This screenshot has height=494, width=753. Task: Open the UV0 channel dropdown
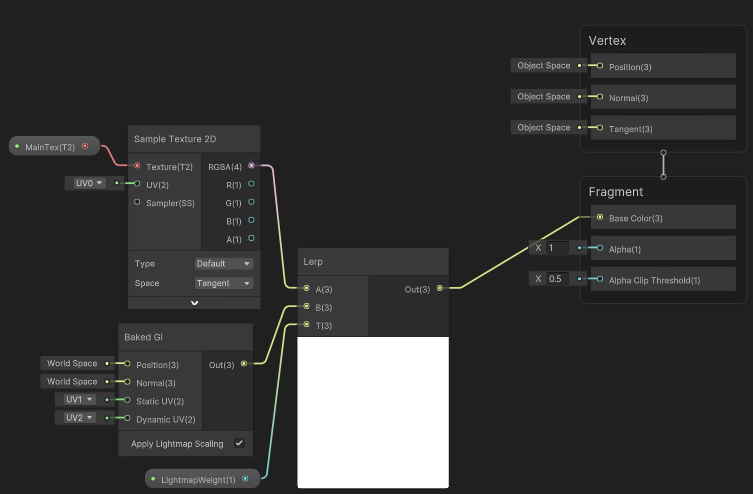click(90, 183)
